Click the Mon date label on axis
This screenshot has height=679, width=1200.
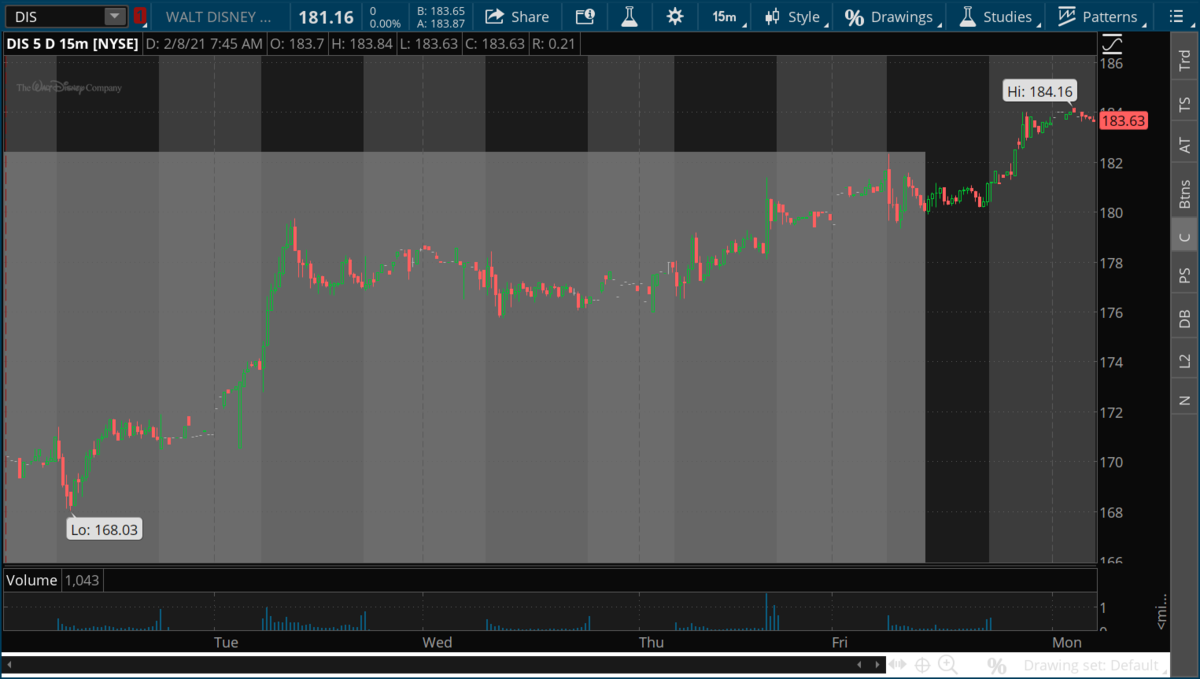tap(1067, 642)
